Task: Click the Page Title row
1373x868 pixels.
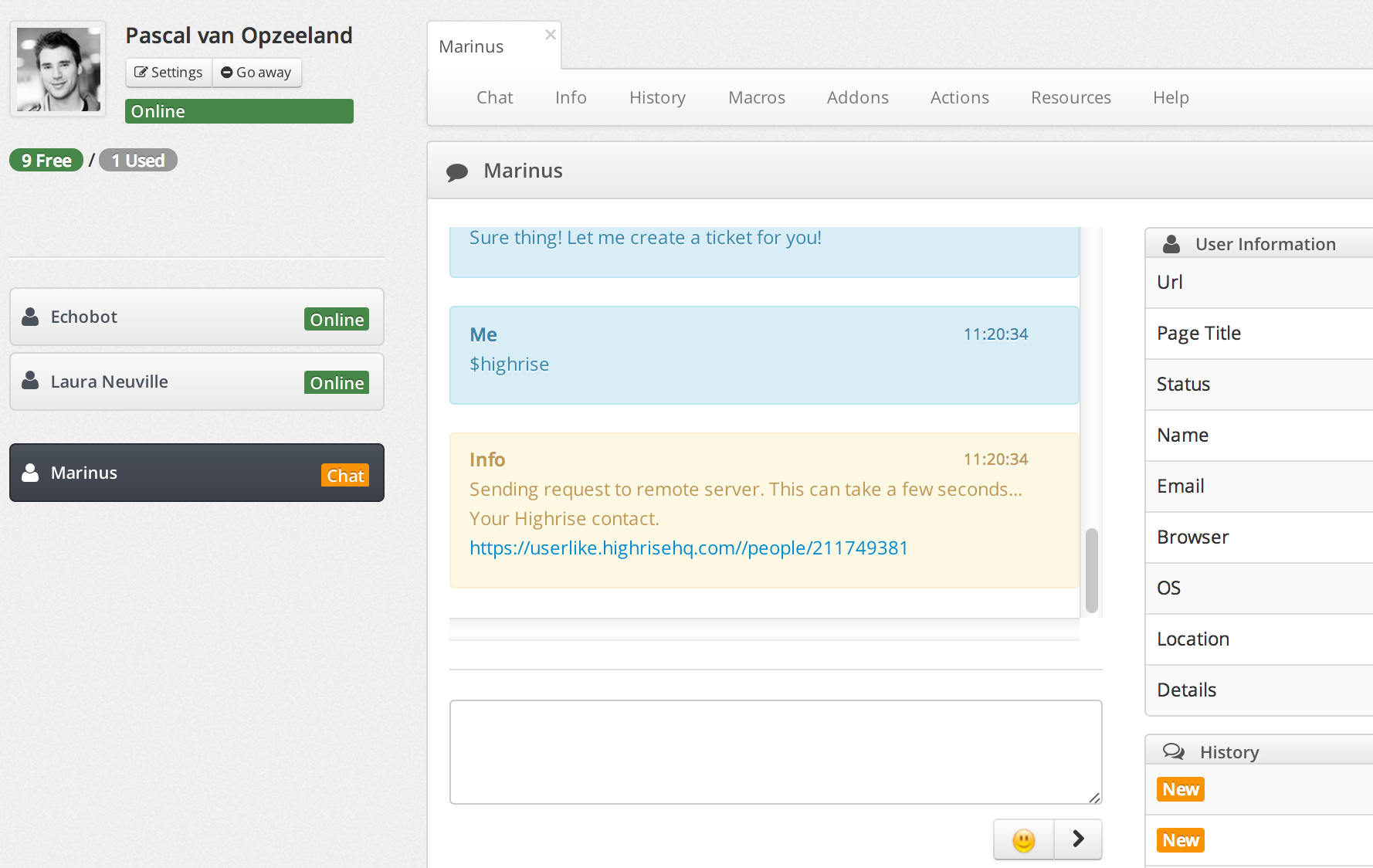Action: 1259,334
